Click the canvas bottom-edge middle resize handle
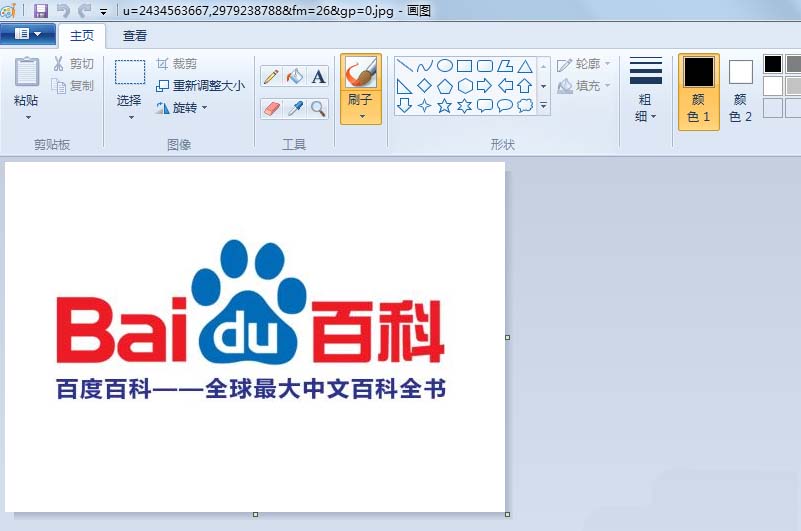 coord(255,514)
